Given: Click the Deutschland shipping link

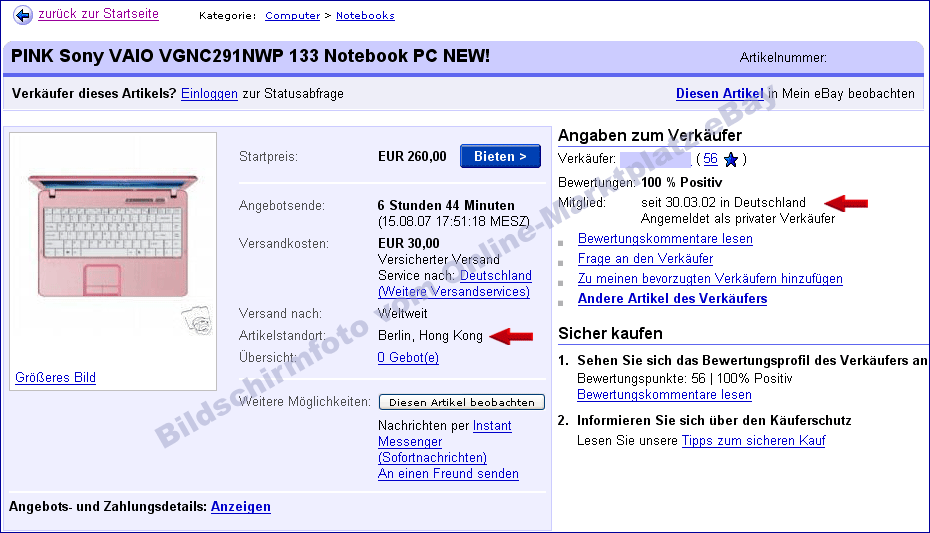Looking at the screenshot, I should click(496, 276).
